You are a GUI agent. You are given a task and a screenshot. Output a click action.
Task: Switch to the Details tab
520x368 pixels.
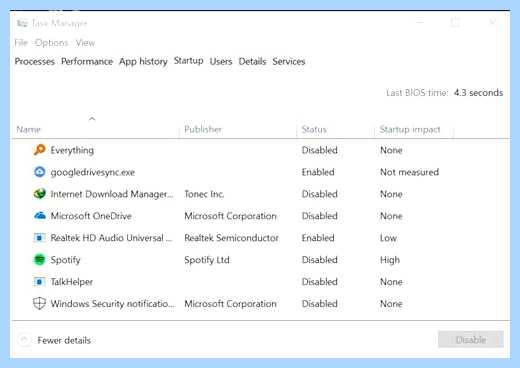252,61
